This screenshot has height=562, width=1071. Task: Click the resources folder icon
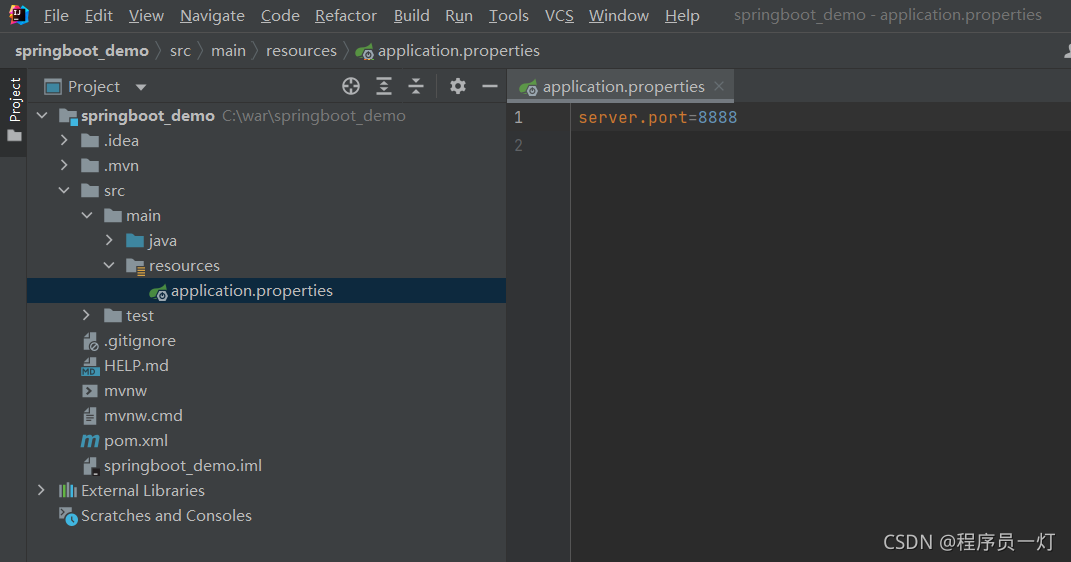coord(135,266)
